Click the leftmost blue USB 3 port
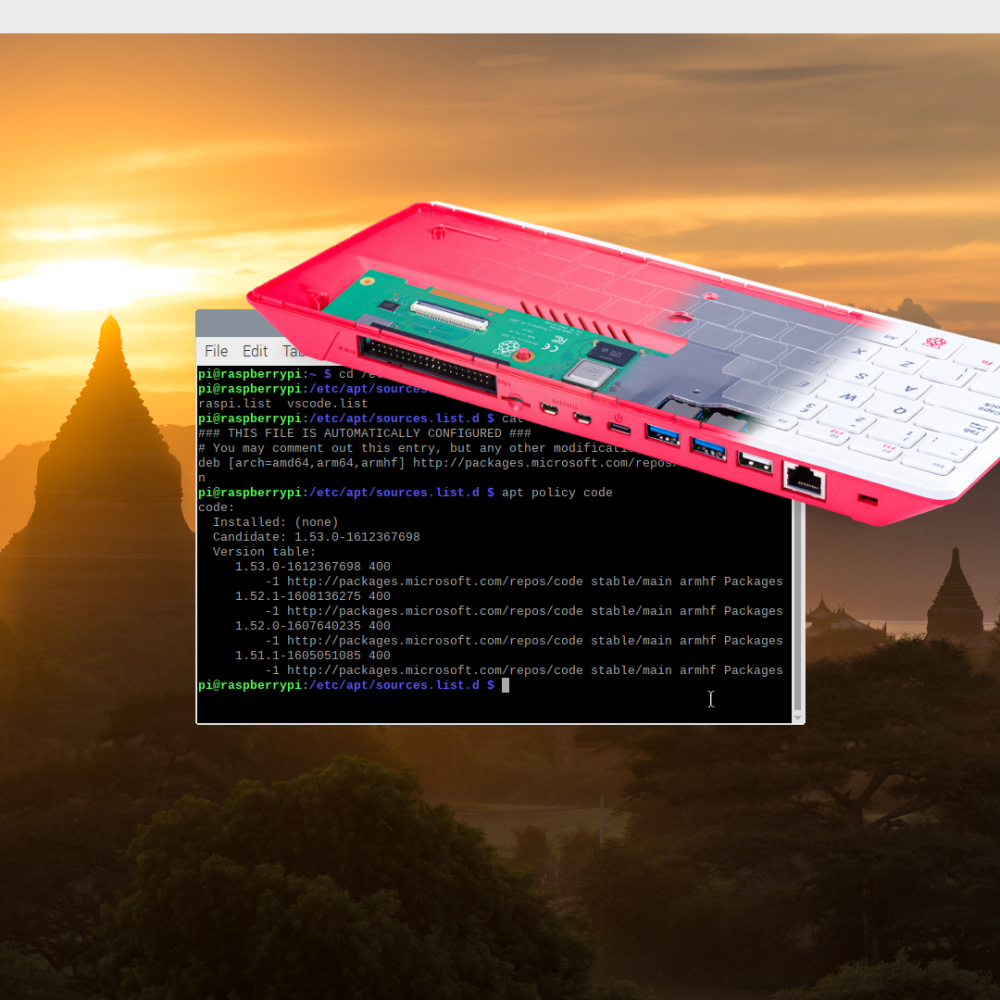This screenshot has height=1000, width=1000. tap(662, 434)
